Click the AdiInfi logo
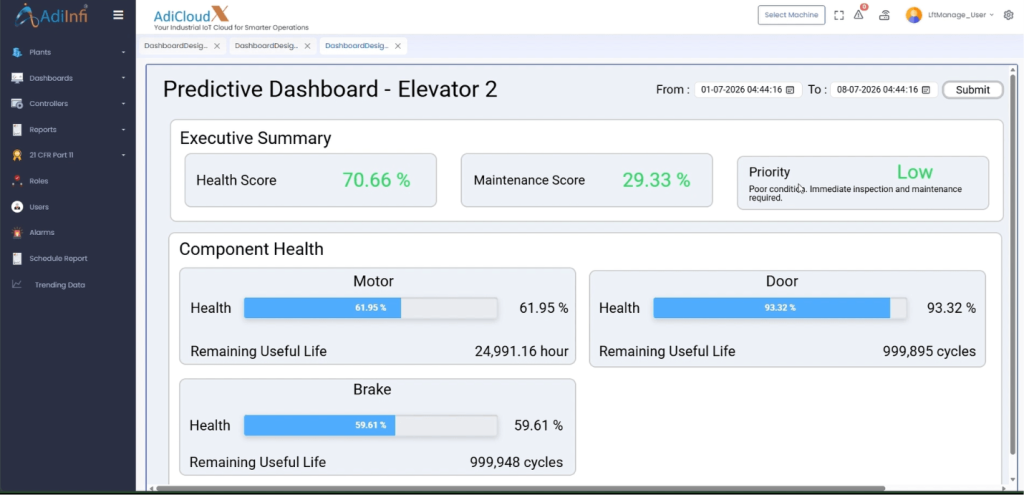The width and height of the screenshot is (1024, 495). click(x=51, y=16)
